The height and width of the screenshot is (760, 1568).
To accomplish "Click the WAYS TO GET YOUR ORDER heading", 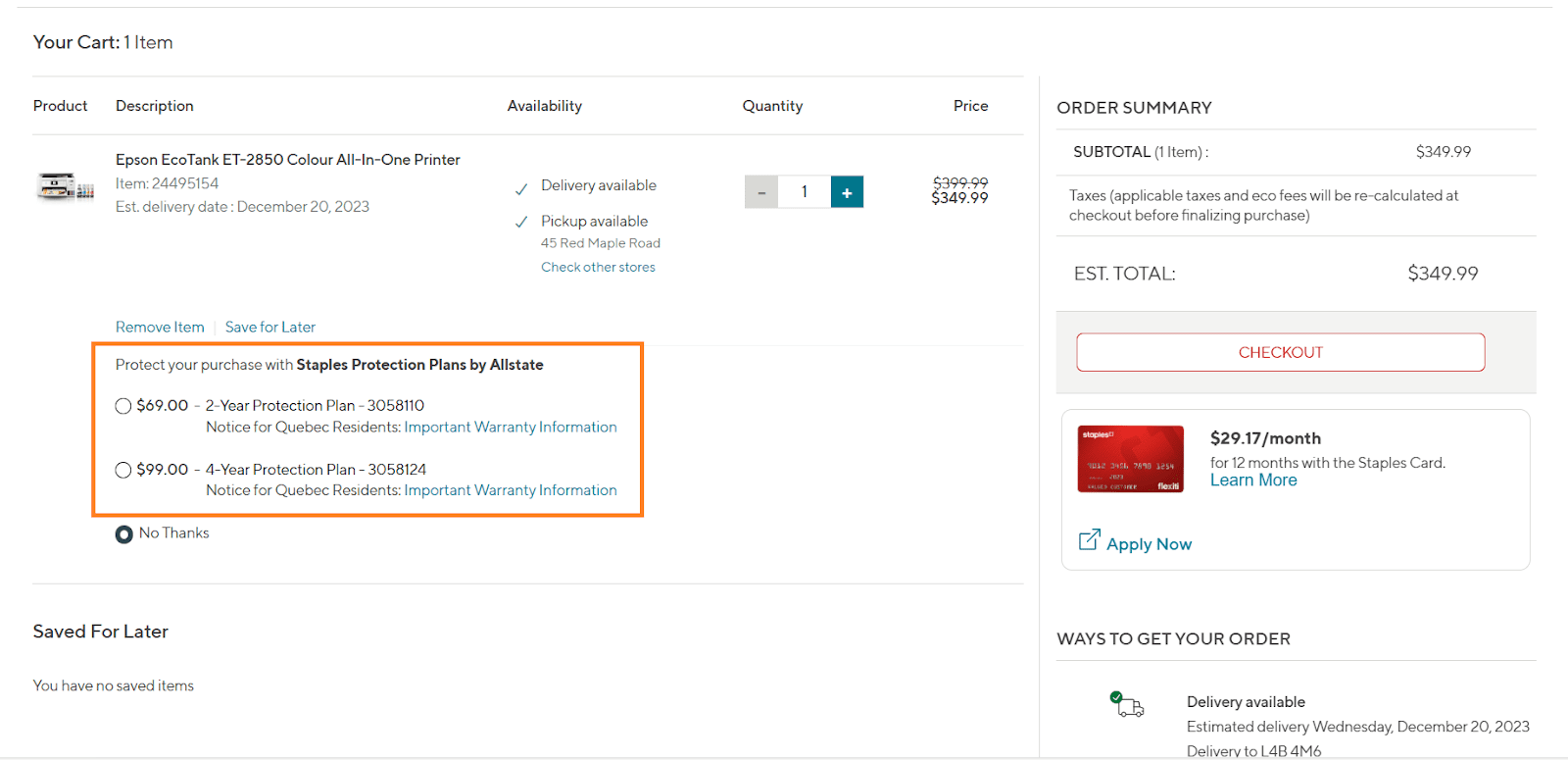I will 1173,639.
